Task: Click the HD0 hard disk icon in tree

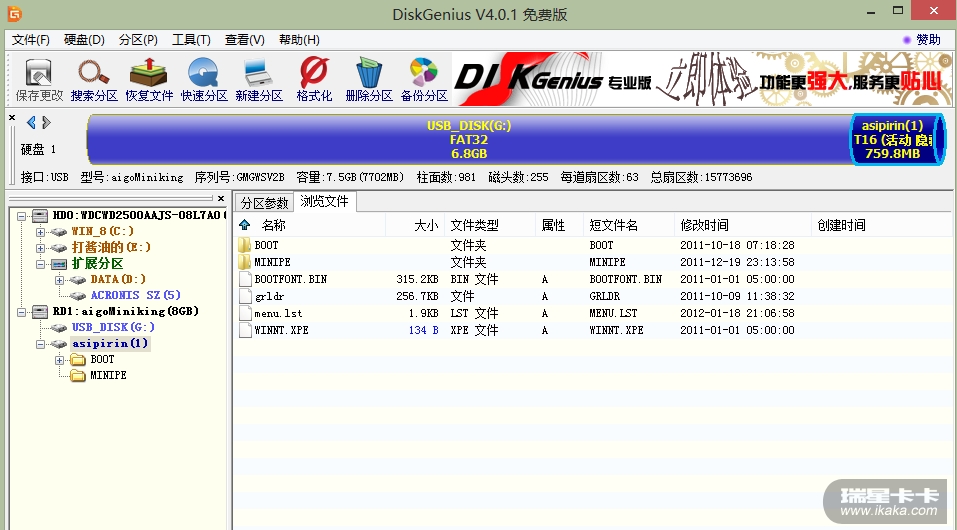Action: point(40,216)
